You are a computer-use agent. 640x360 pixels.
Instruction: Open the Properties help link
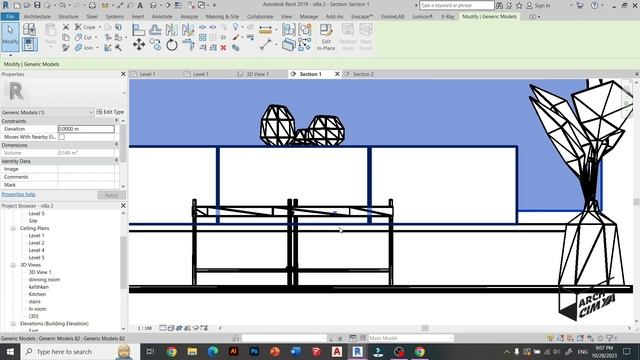coord(18,195)
